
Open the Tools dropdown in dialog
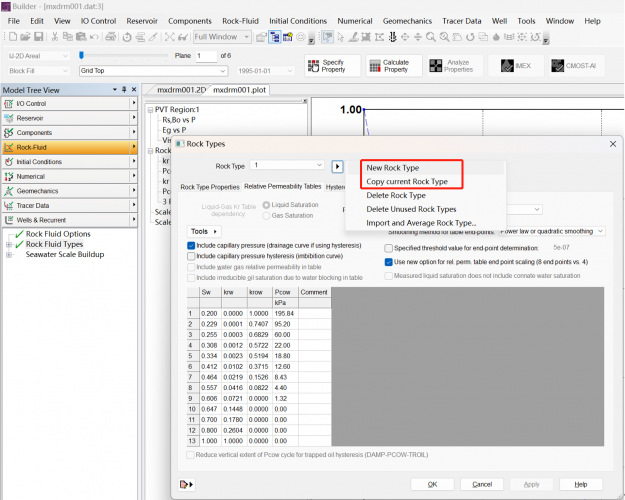(205, 230)
